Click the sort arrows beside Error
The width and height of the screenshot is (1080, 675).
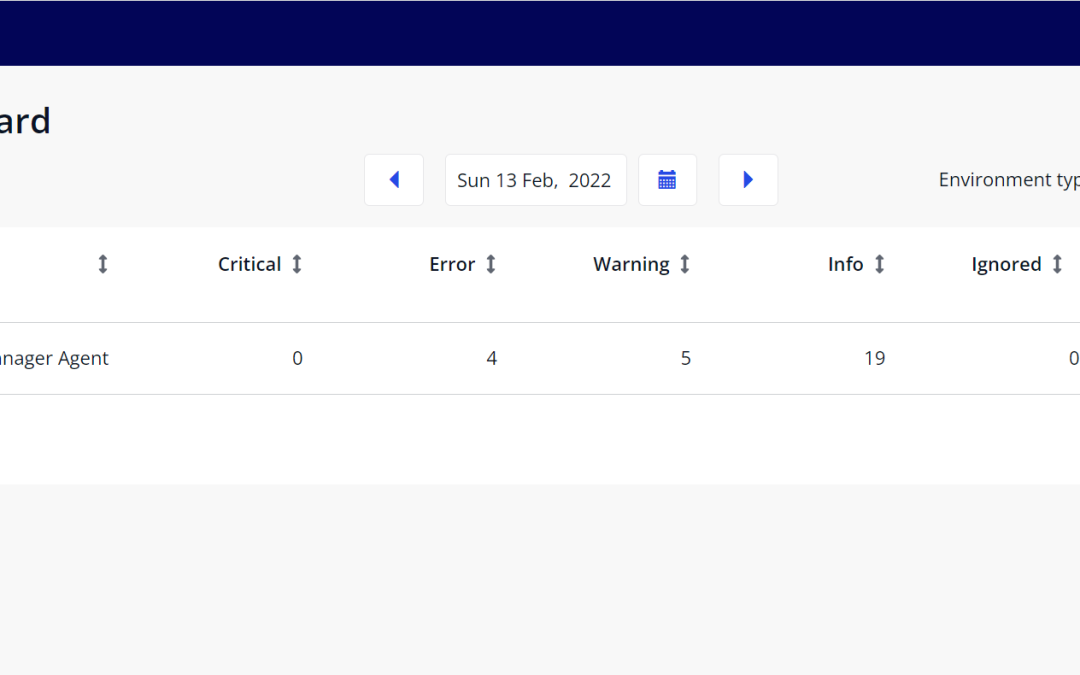pyautogui.click(x=491, y=264)
